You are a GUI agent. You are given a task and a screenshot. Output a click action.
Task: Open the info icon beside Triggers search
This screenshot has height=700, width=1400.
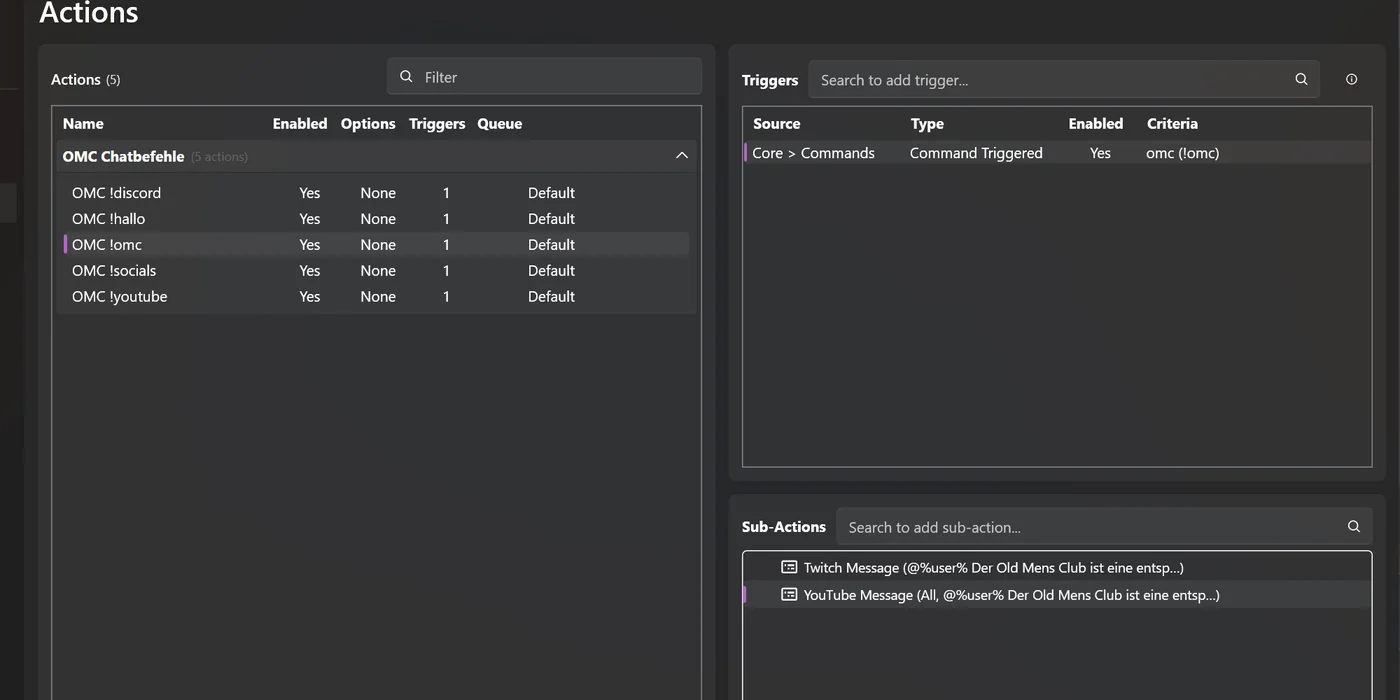point(1351,79)
